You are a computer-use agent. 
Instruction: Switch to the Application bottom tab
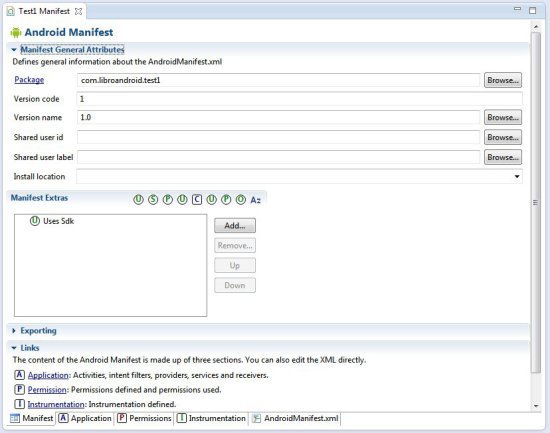(x=85, y=418)
